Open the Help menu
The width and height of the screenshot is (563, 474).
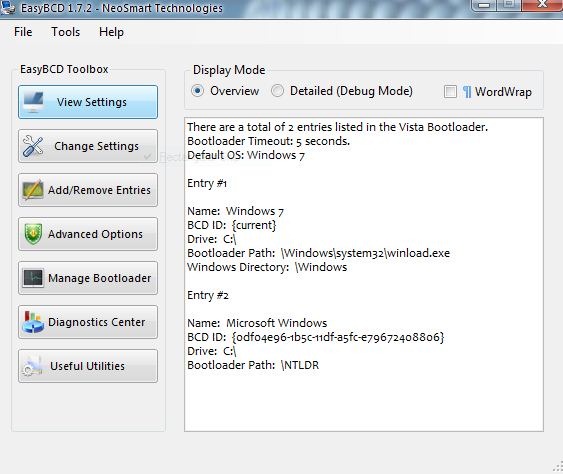tap(111, 32)
